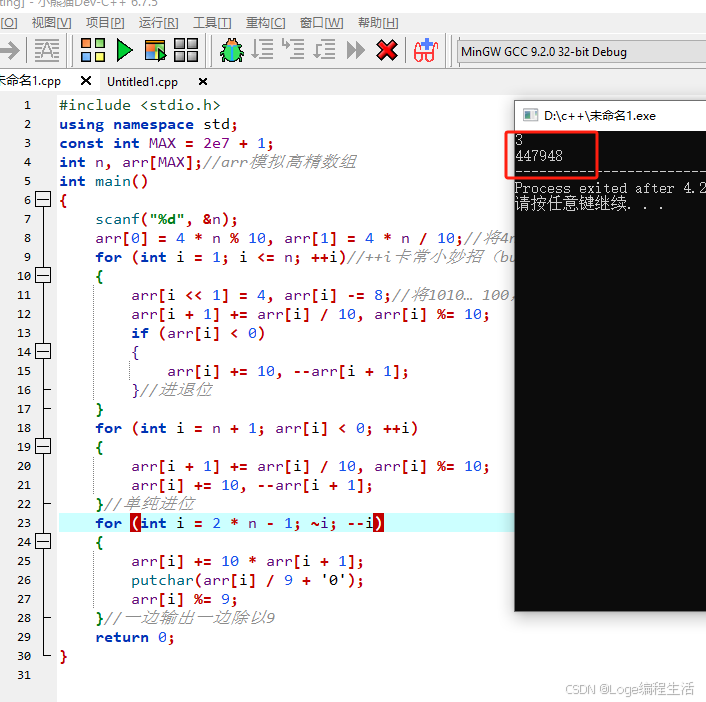Run the program with the green play icon
Image resolution: width=706 pixels, height=702 pixels.
coord(124,50)
